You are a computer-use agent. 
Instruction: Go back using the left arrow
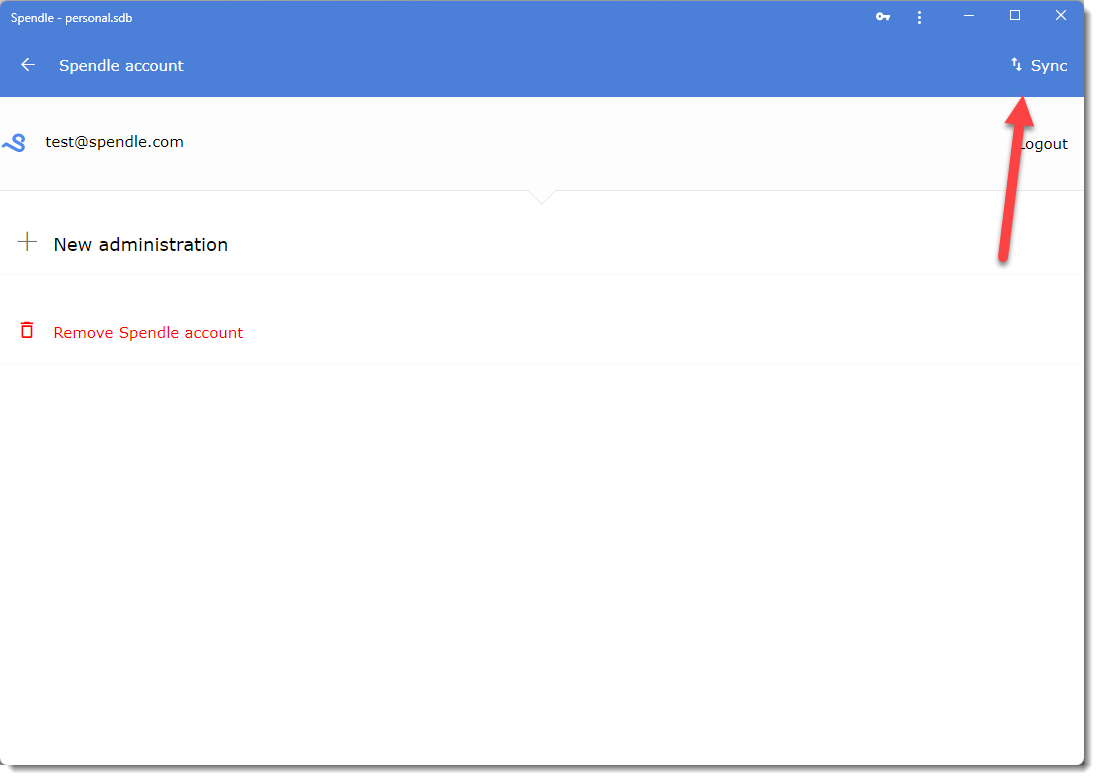(x=28, y=65)
